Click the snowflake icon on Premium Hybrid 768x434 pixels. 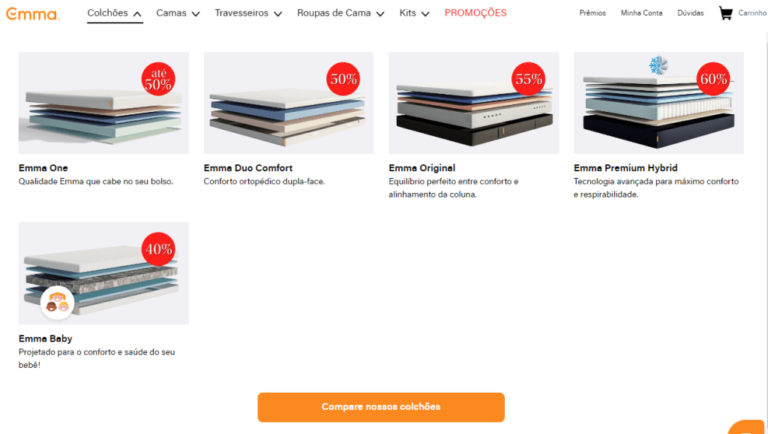658,65
